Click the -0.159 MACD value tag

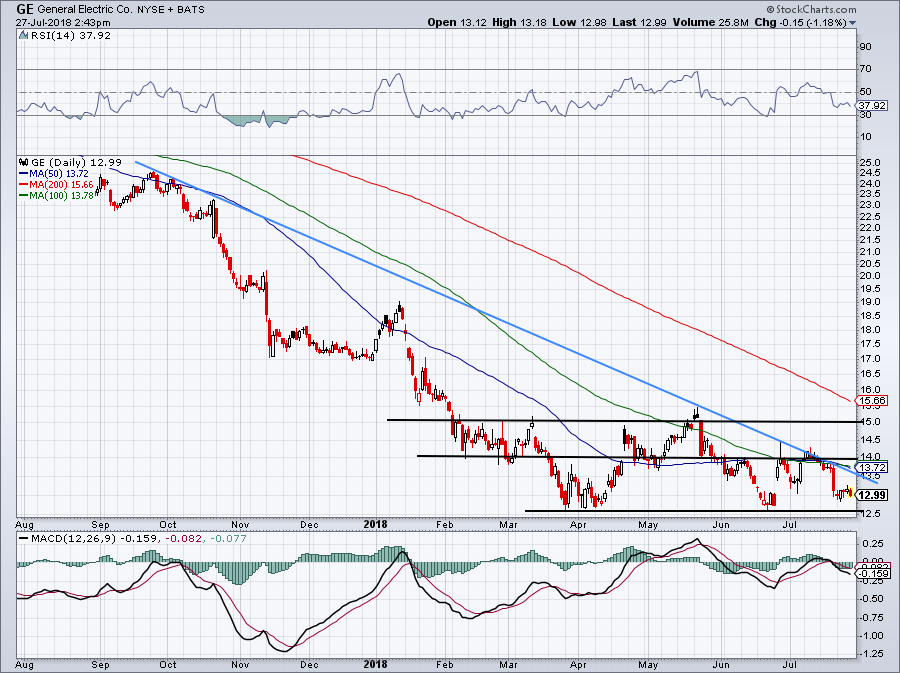pyautogui.click(x=873, y=574)
